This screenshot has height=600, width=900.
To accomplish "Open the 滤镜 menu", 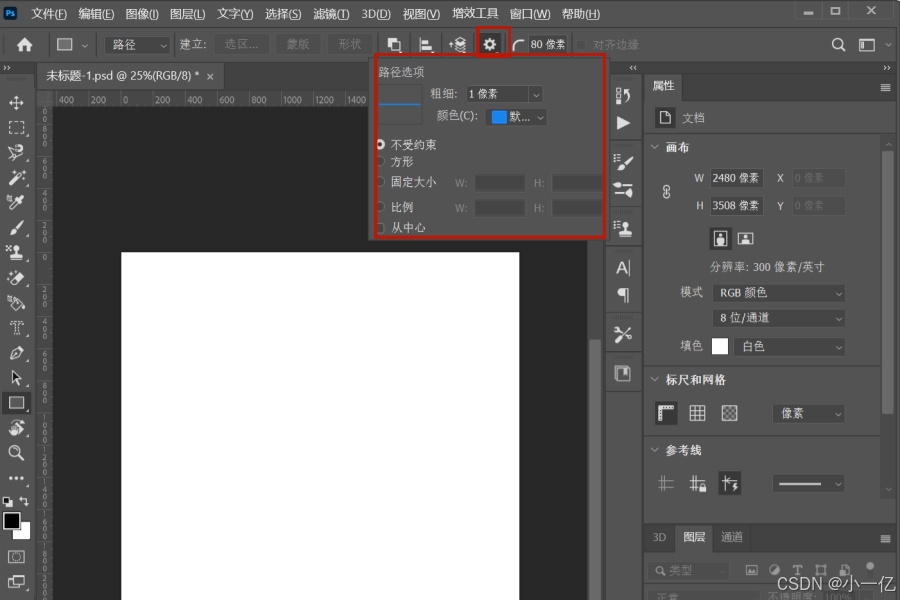I will [331, 14].
